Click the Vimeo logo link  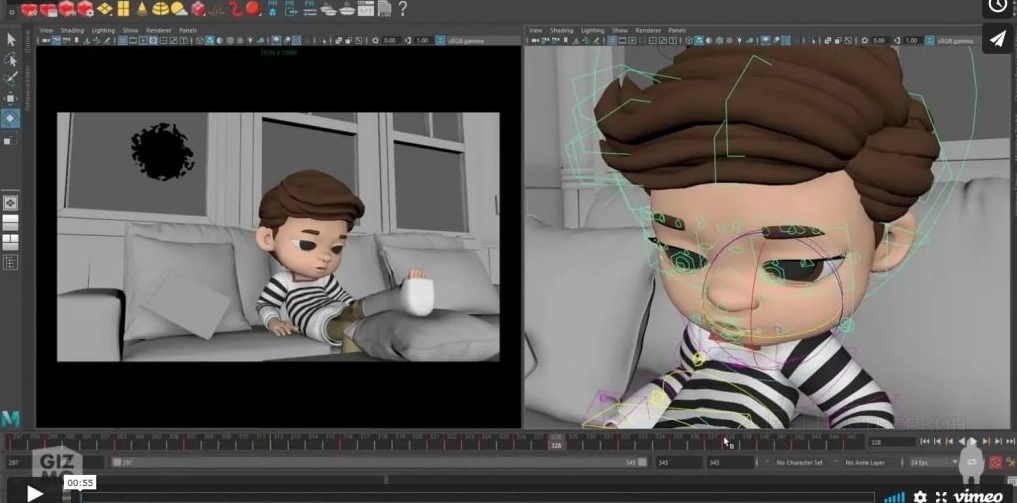(977, 497)
